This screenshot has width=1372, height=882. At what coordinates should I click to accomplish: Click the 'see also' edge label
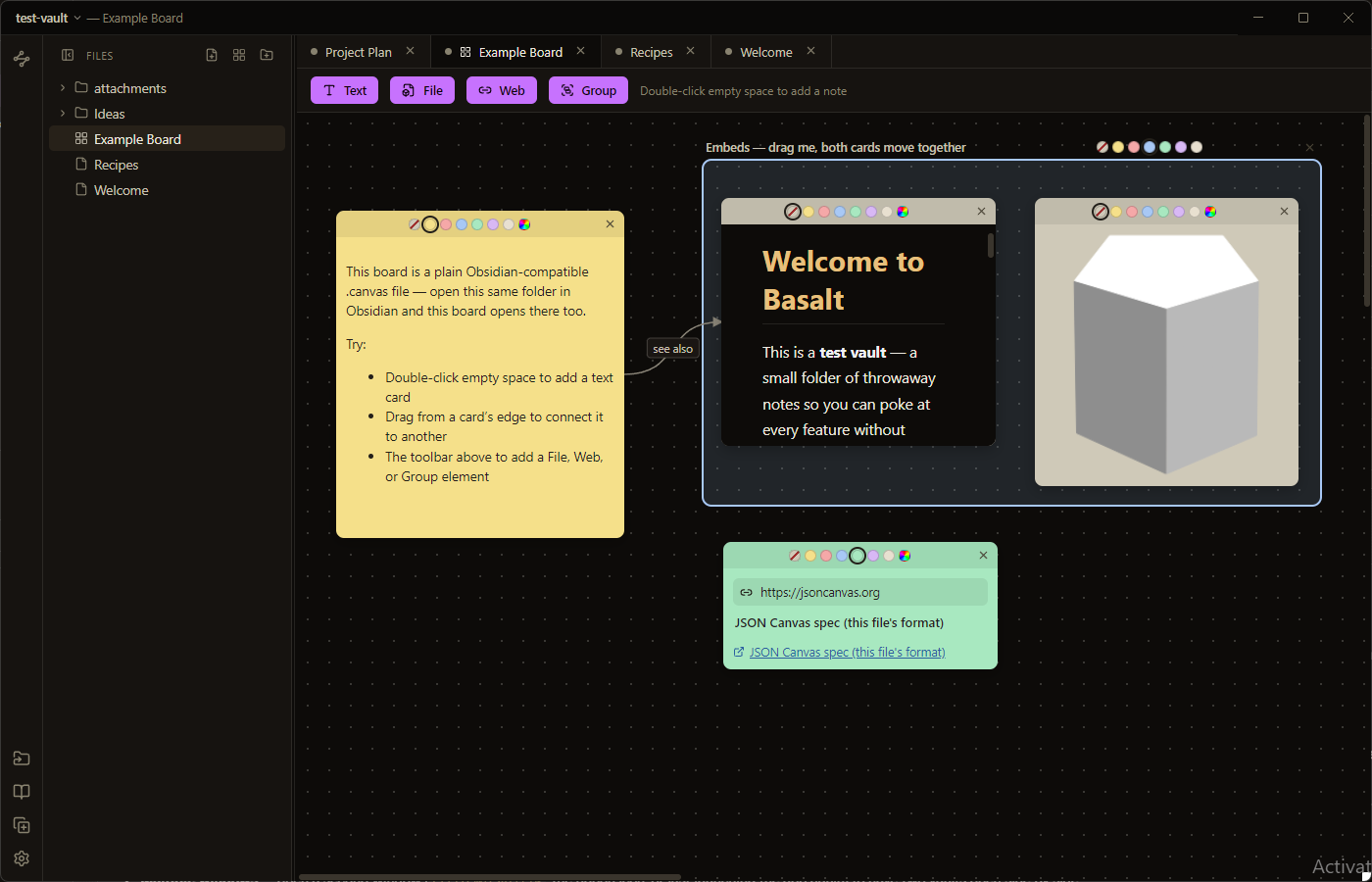pos(672,349)
